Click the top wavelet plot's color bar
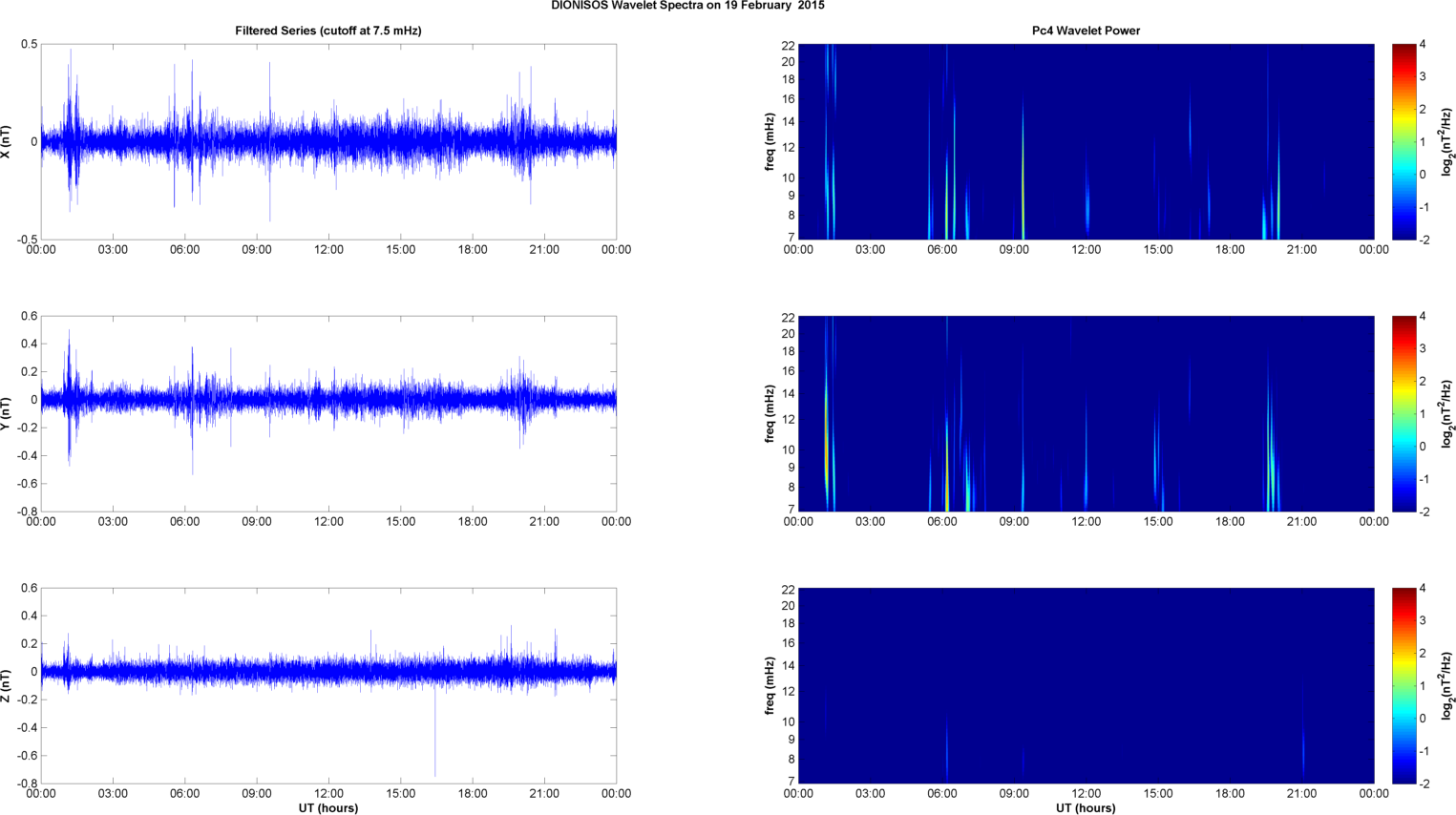Image resolution: width=1456 pixels, height=815 pixels. click(1403, 142)
